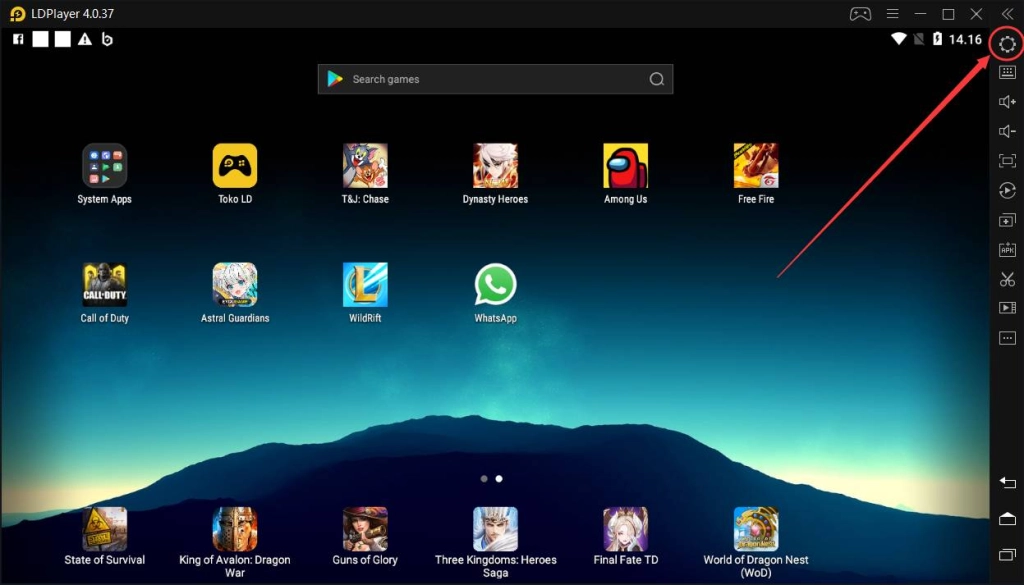Screen dimensions: 1024x585
Task: Close the LDPlayer window
Action: 976,14
